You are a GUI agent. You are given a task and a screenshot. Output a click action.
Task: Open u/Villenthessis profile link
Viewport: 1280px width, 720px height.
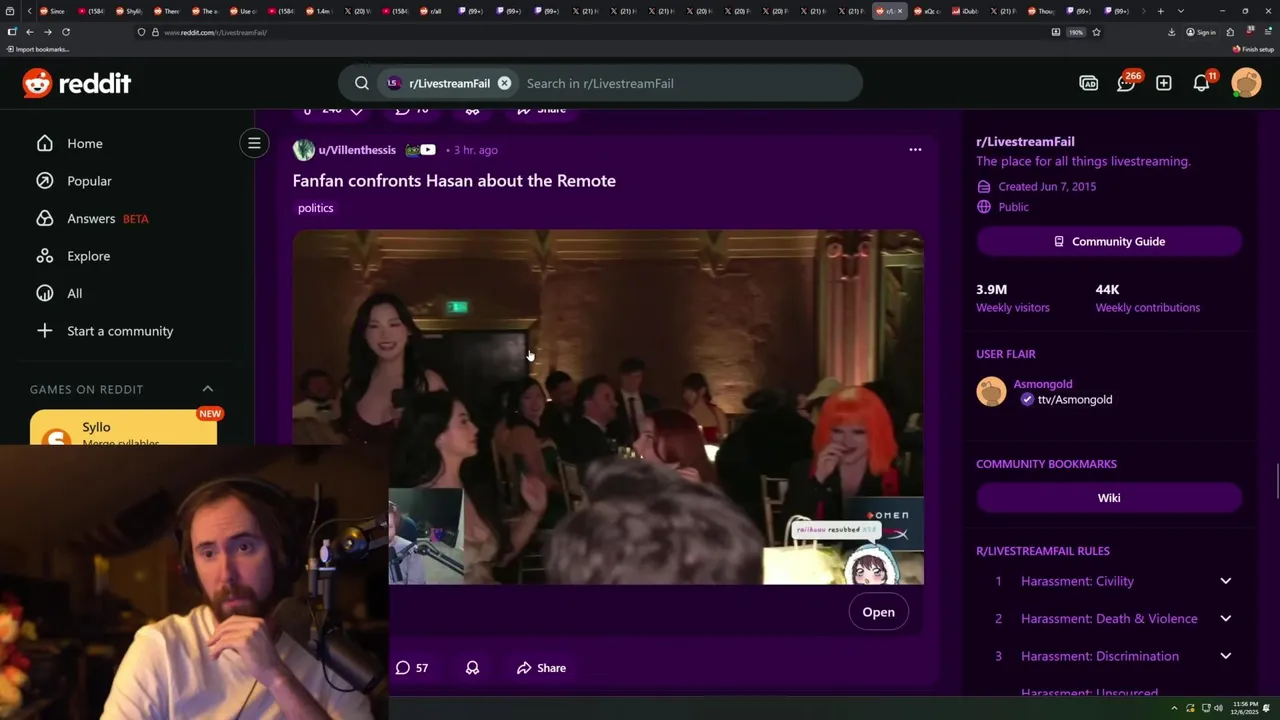click(357, 150)
